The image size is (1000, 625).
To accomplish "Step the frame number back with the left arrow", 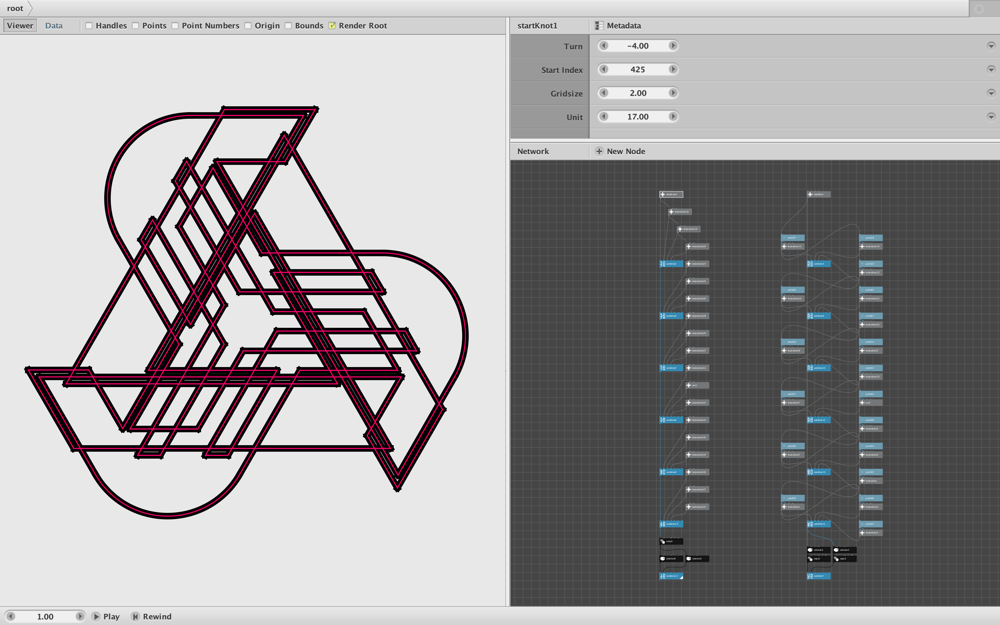I will [10, 616].
